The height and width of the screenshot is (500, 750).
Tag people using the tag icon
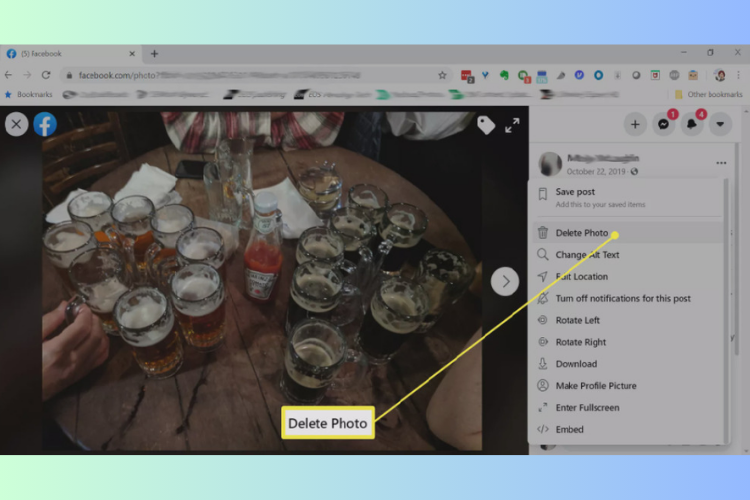[x=486, y=125]
